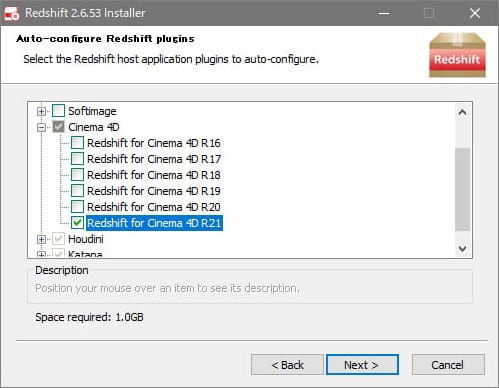Enable Redshift for Cinema 4D R16 checkbox

(77, 143)
